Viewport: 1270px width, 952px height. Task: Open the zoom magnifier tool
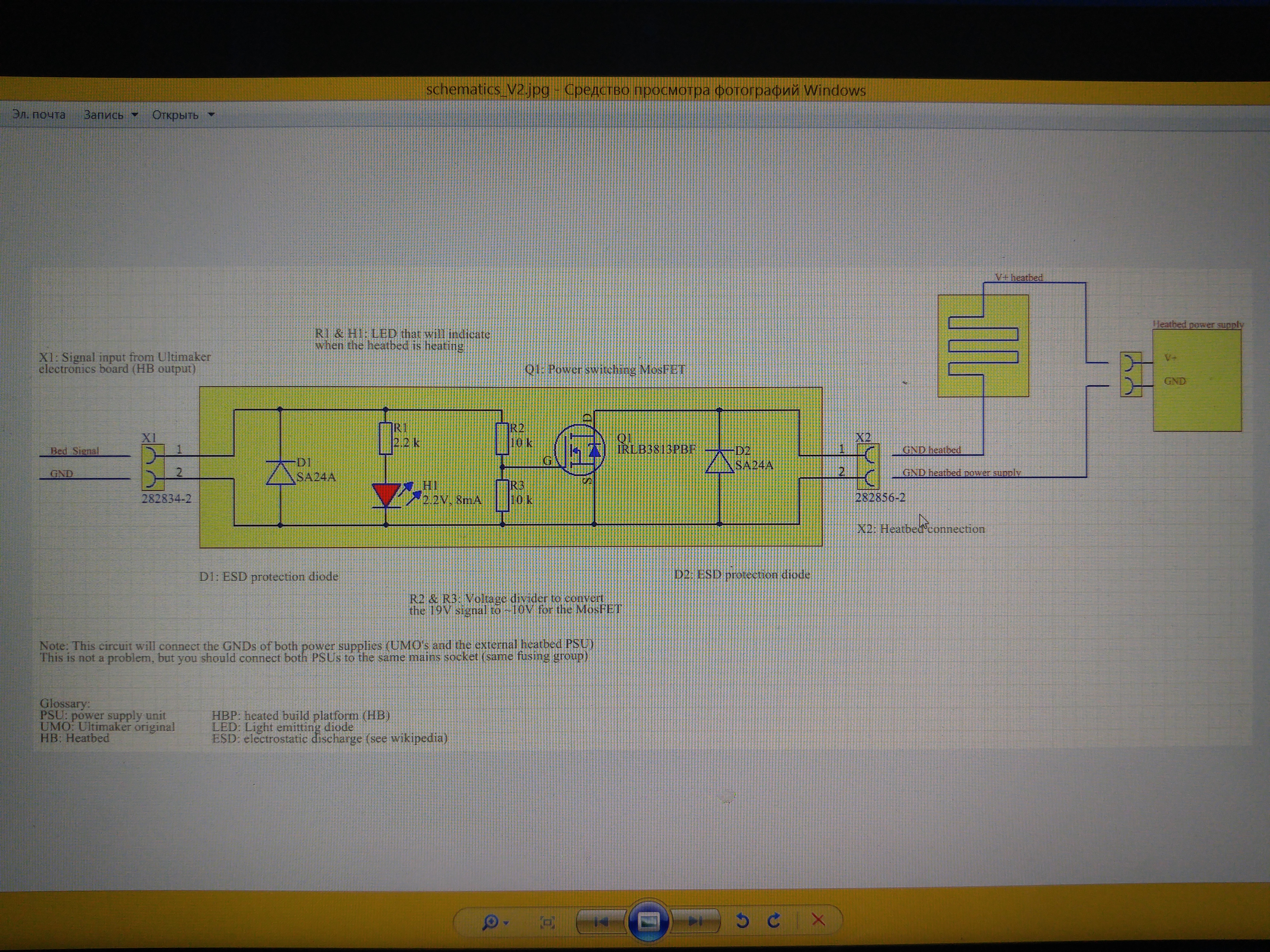(x=490, y=922)
